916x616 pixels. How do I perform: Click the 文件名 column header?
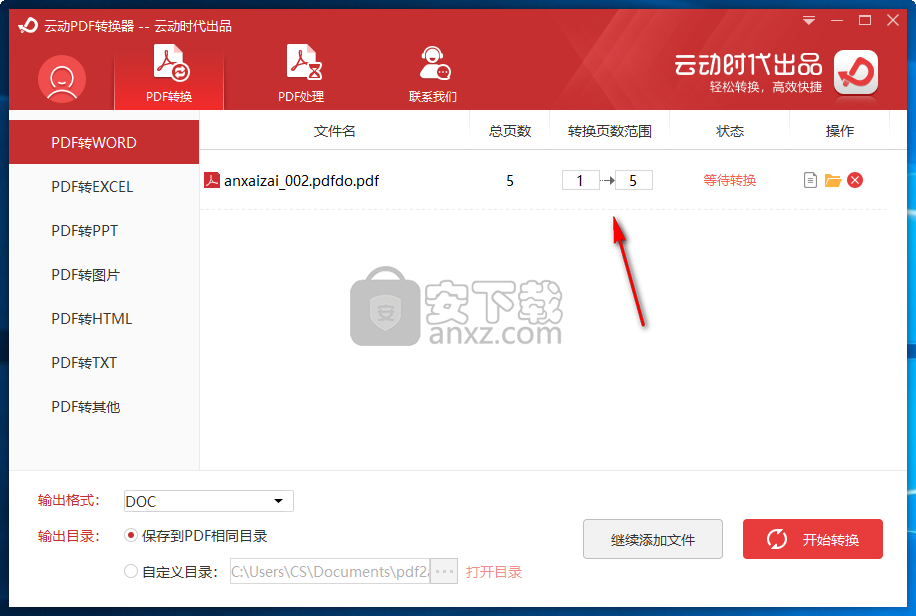pyautogui.click(x=335, y=131)
